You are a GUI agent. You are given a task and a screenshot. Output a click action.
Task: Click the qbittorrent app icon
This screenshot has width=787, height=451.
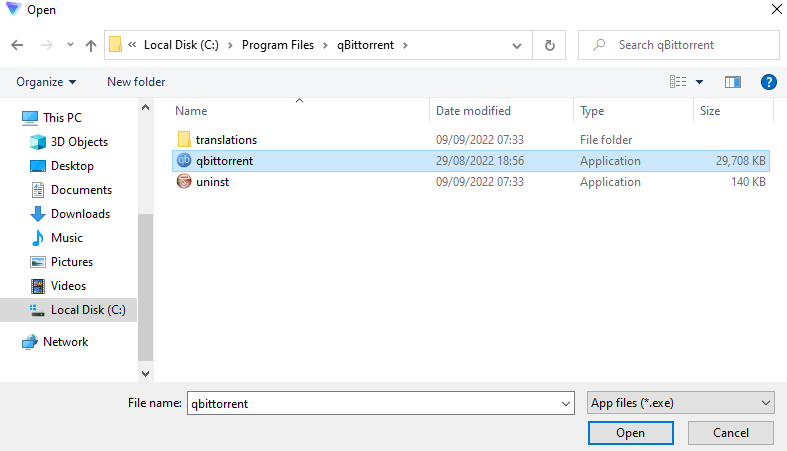point(184,161)
